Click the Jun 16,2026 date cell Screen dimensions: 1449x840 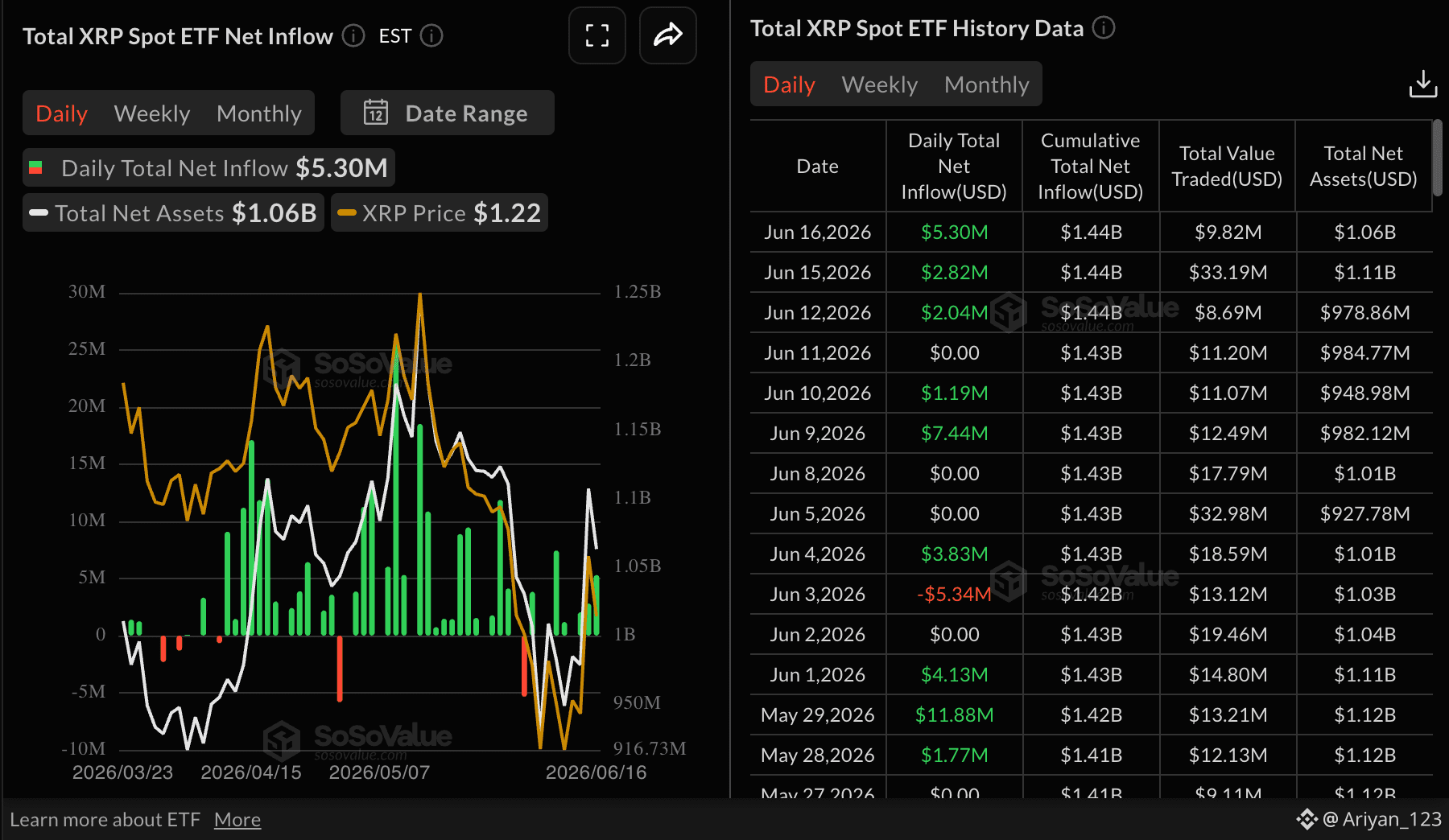[x=818, y=233]
